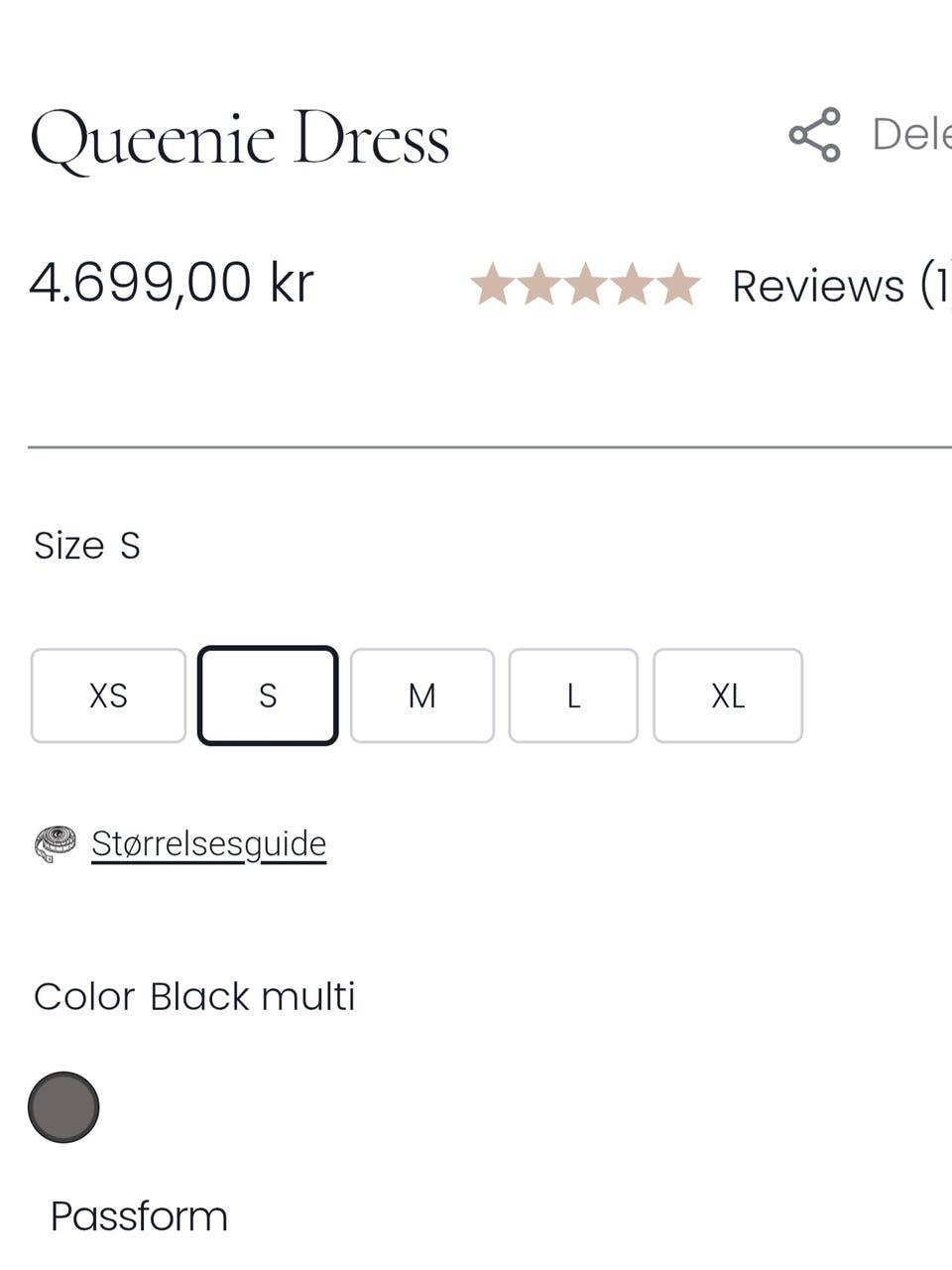Click the fourth rating star

coord(632,285)
